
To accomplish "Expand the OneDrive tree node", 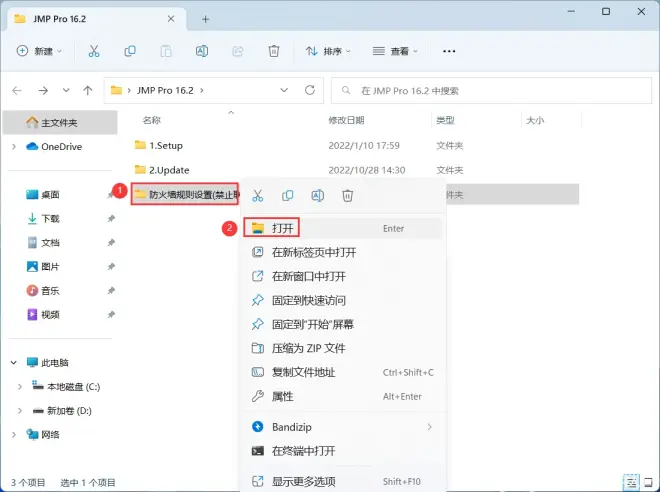I will click(x=14, y=146).
